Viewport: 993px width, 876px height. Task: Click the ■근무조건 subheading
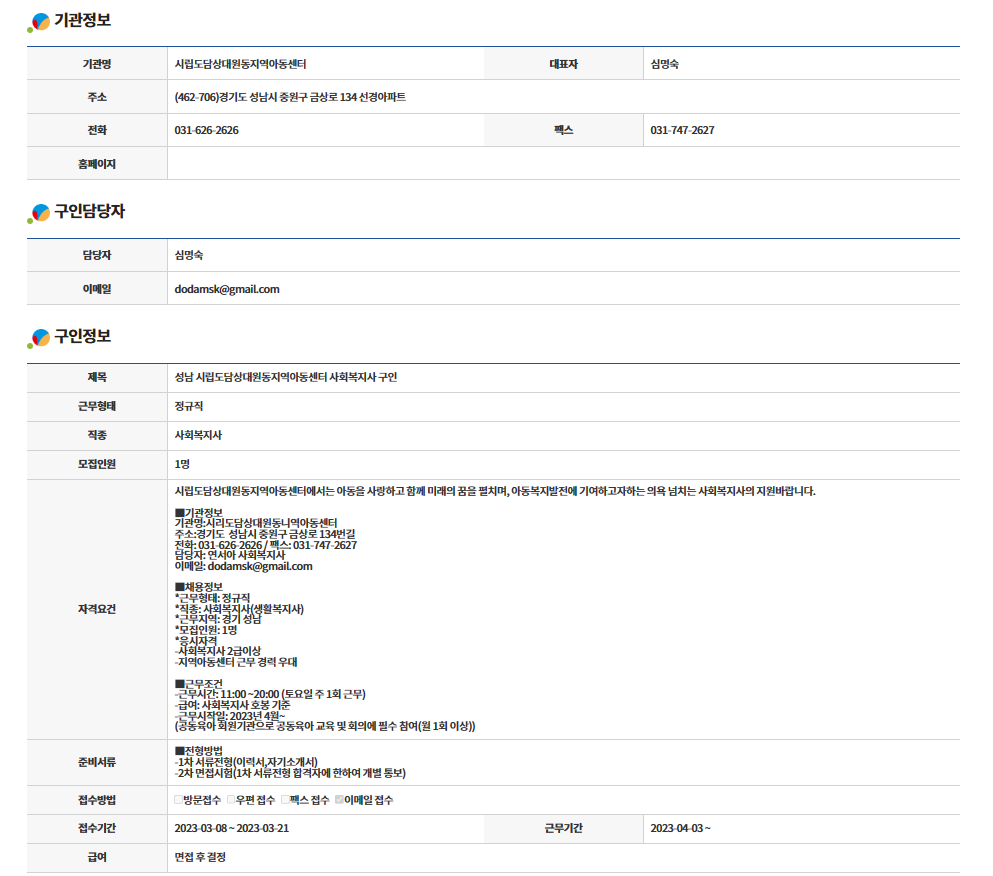(199, 683)
